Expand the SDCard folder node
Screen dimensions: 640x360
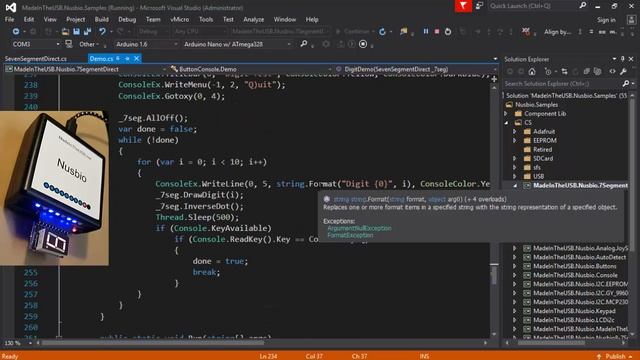pyautogui.click(x=515, y=158)
